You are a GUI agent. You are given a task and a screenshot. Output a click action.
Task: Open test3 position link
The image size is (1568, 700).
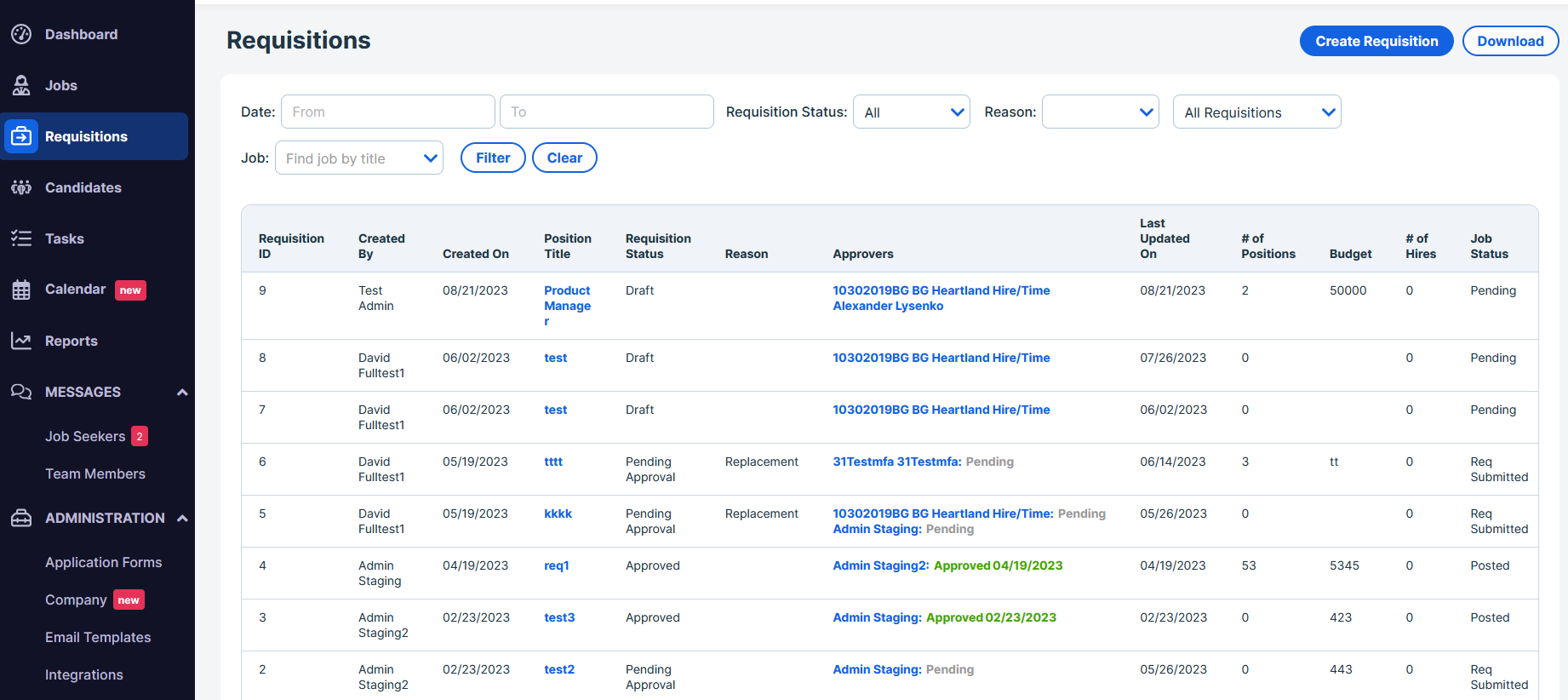point(559,617)
